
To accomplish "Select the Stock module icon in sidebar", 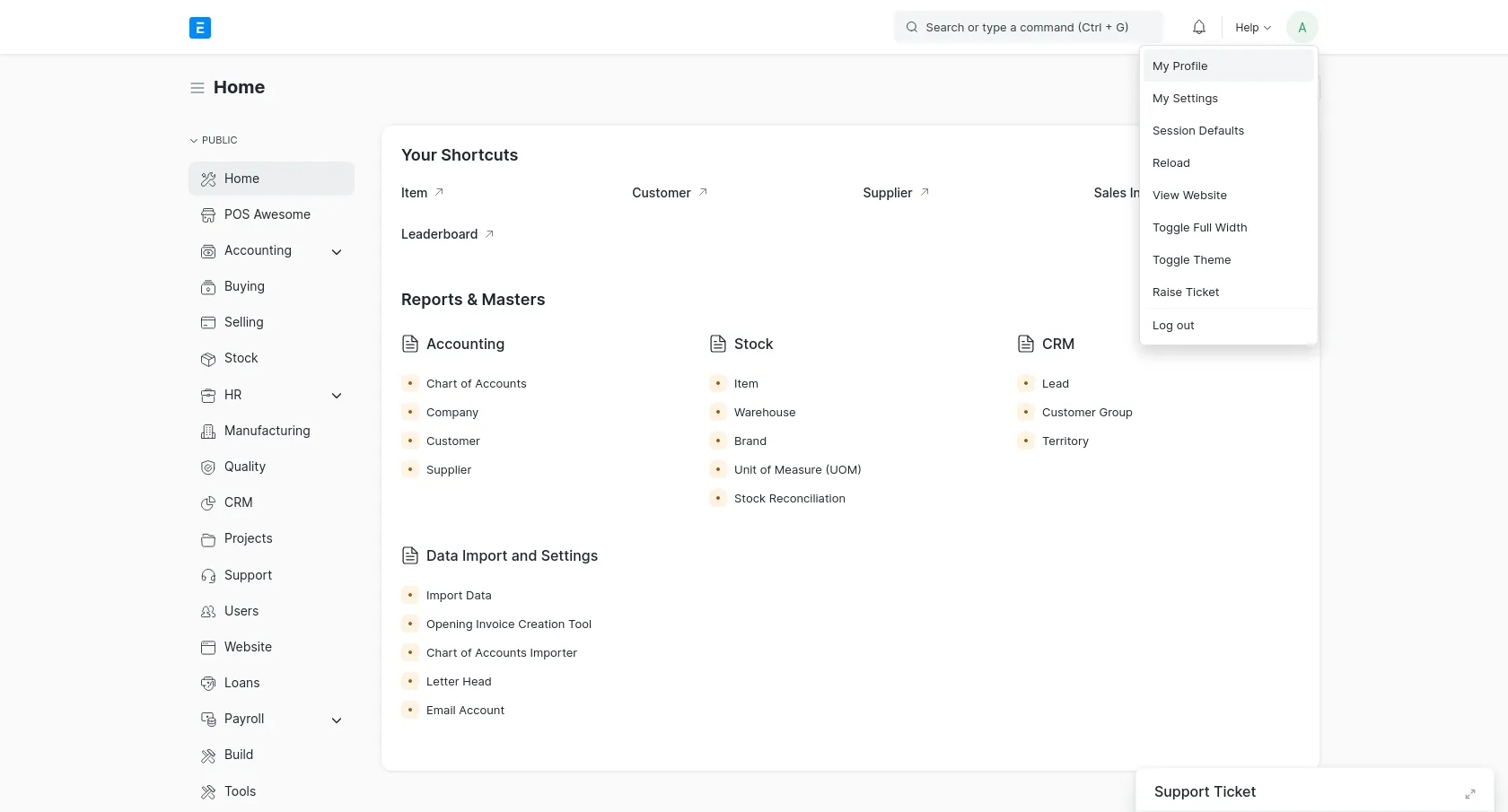I will 207,358.
